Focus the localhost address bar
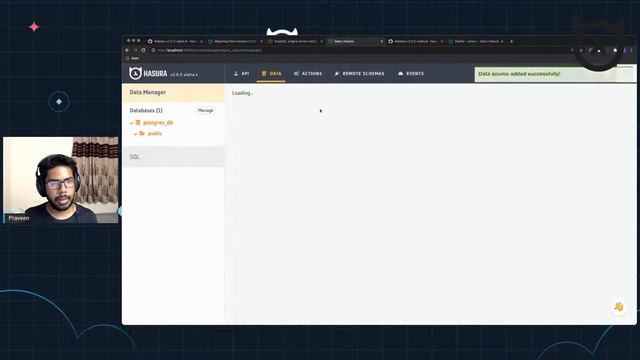640x360 pixels. (x=359, y=50)
